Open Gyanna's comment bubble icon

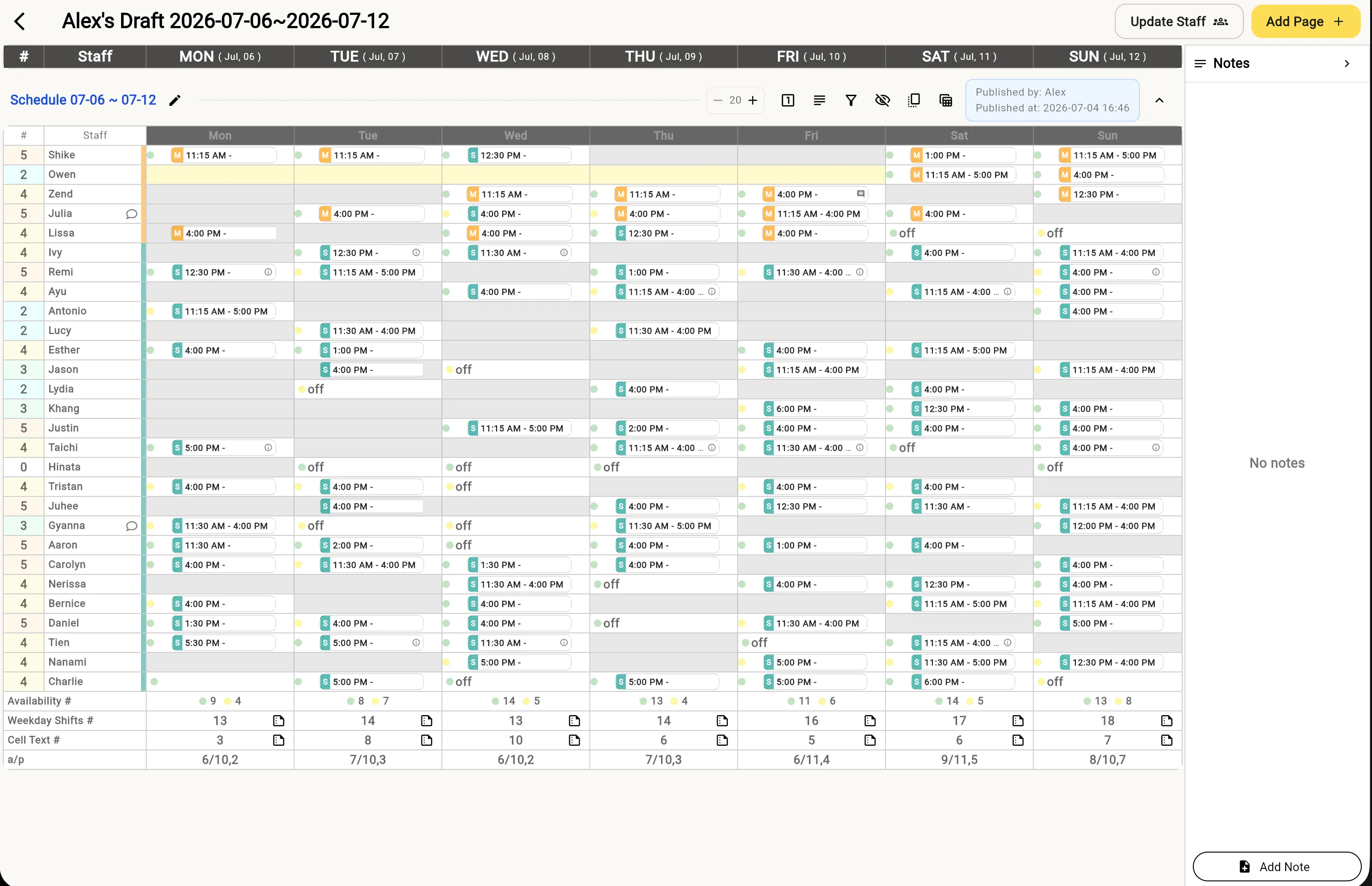point(131,526)
